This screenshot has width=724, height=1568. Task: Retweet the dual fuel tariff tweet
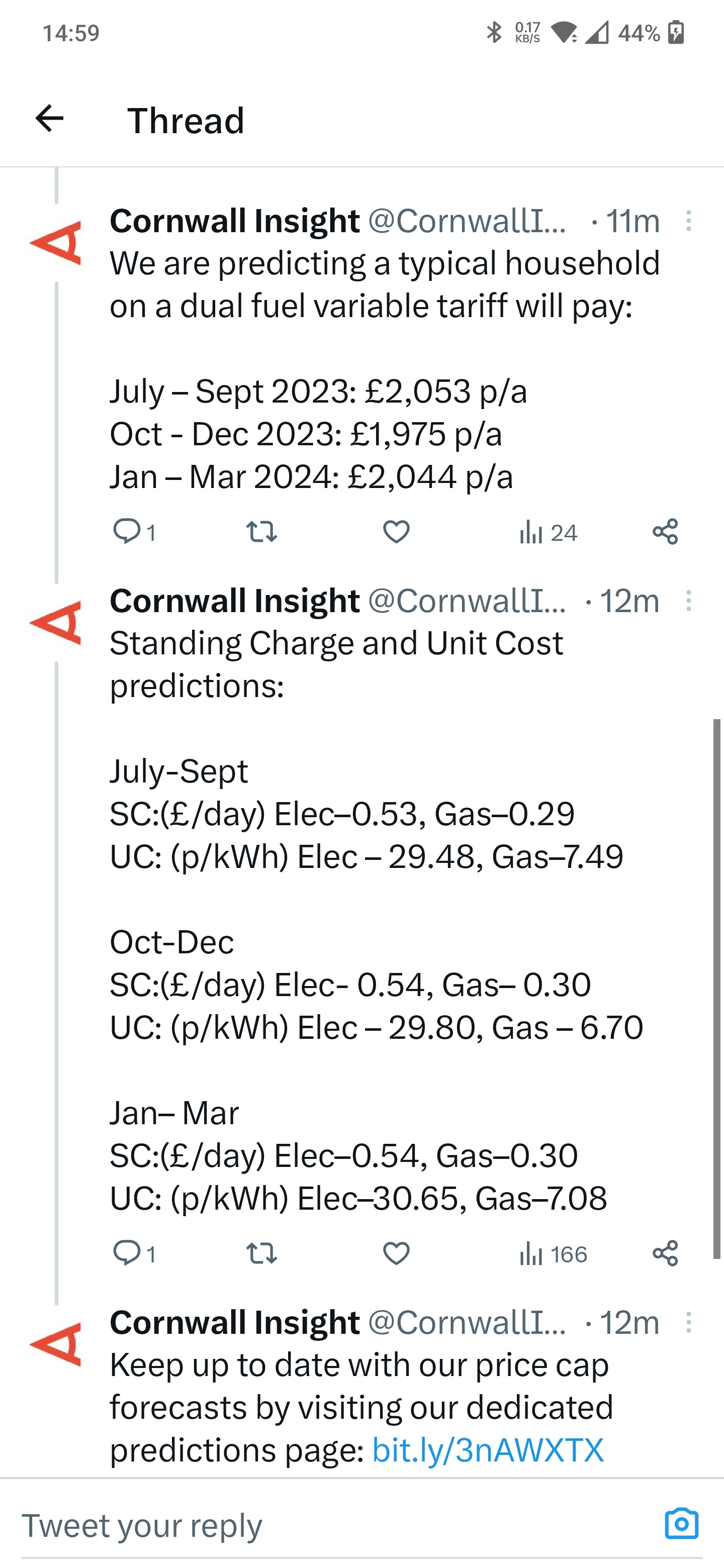[262, 531]
